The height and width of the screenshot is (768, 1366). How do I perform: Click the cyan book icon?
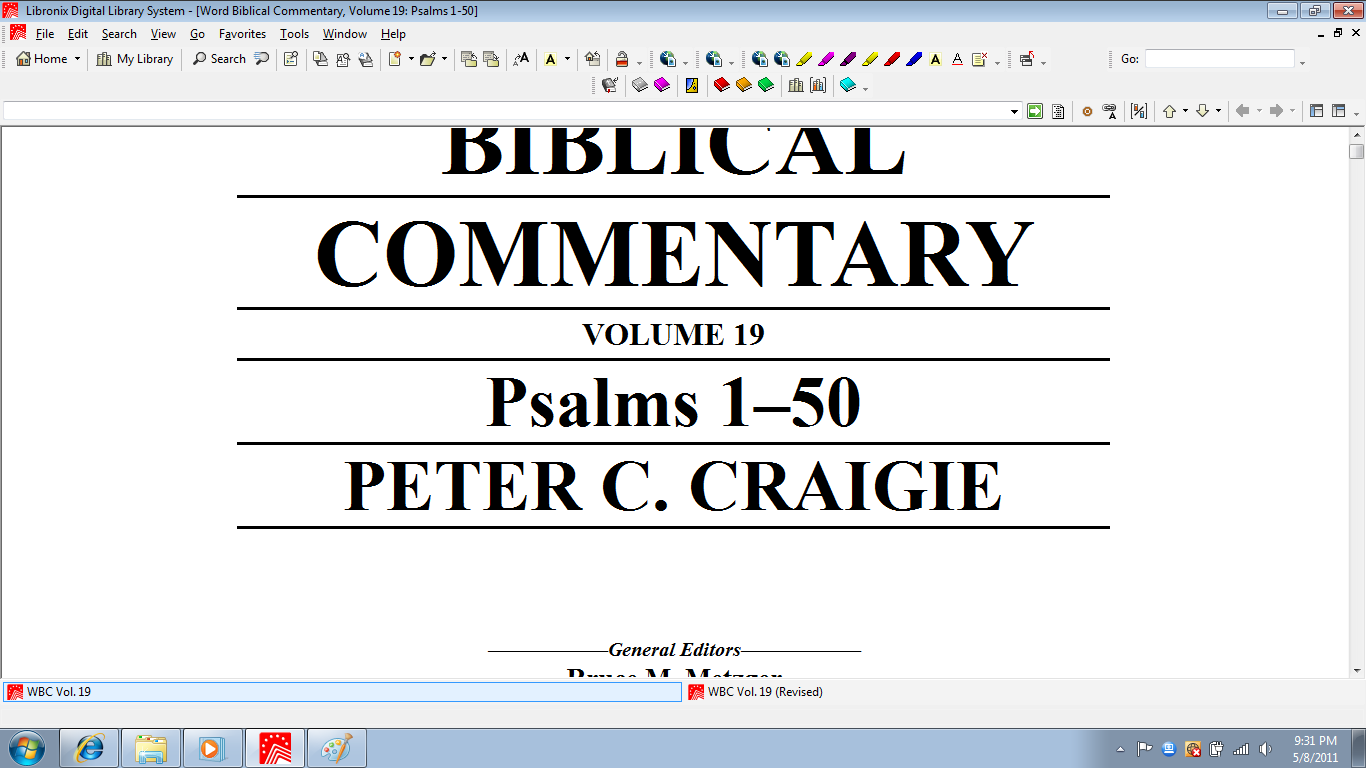click(848, 85)
